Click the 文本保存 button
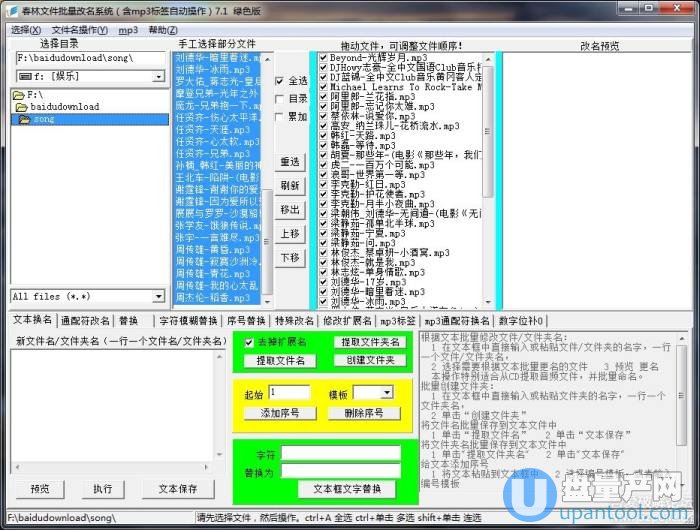Screen dimensions: 700x530 178,489
